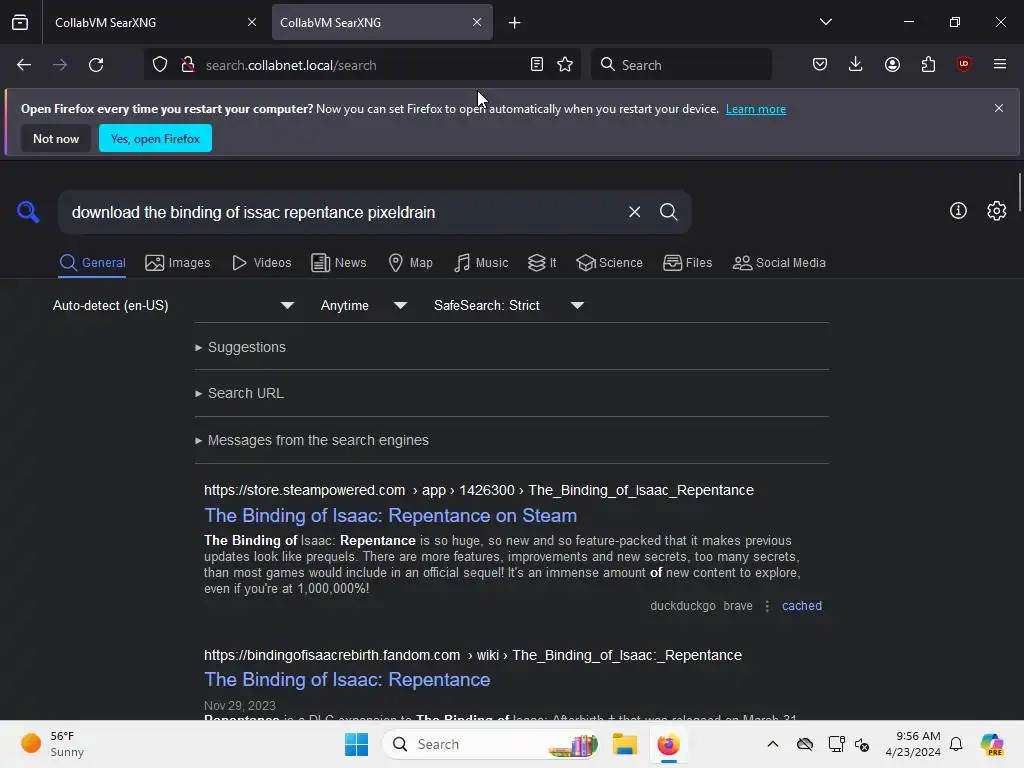Open SearXNG preferences gear icon
The height and width of the screenshot is (768, 1024).
point(997,210)
